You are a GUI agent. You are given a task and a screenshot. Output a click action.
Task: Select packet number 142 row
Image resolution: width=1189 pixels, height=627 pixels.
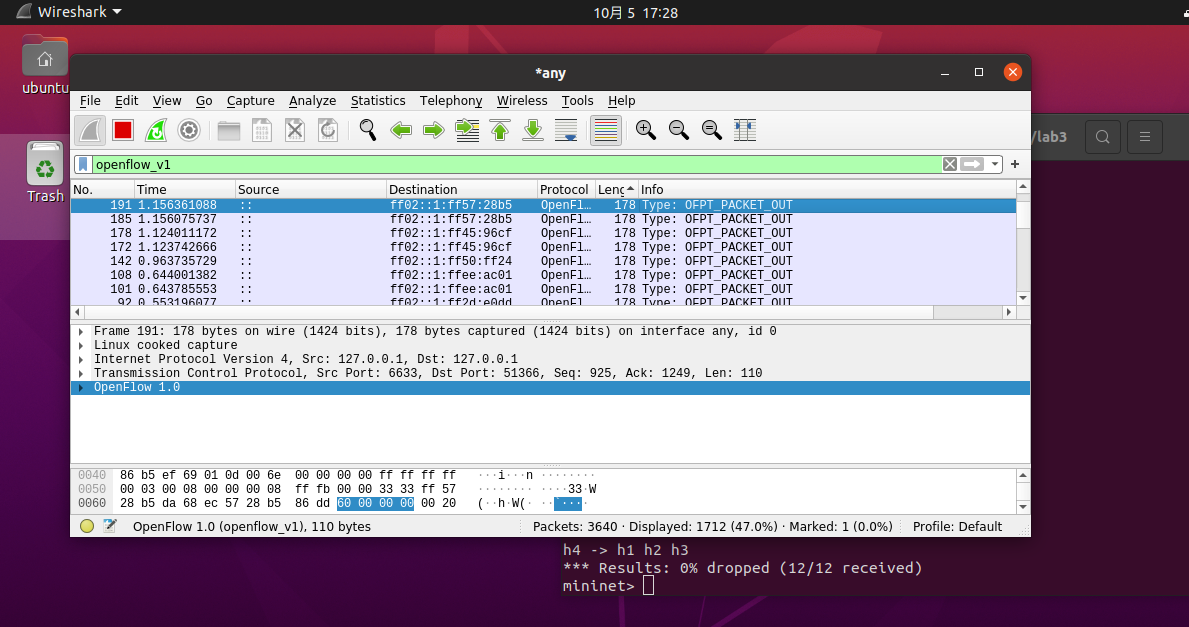543,262
